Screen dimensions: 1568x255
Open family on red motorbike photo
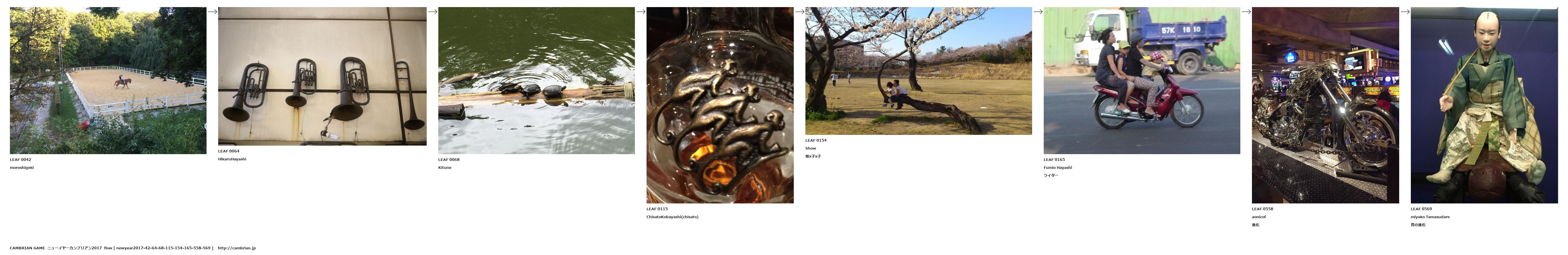click(x=1142, y=80)
